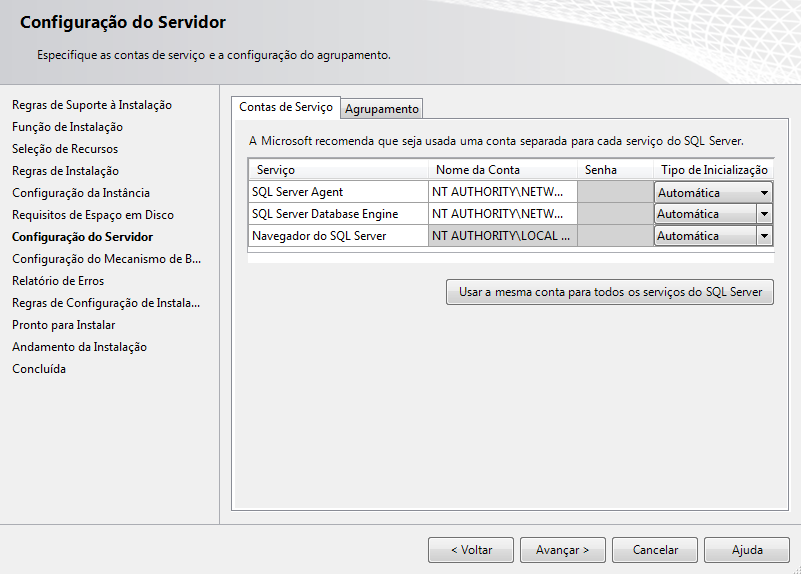Open startup type dropdown for SQL Server Agent
Viewport: 801px width, 574px height.
[x=713, y=193]
